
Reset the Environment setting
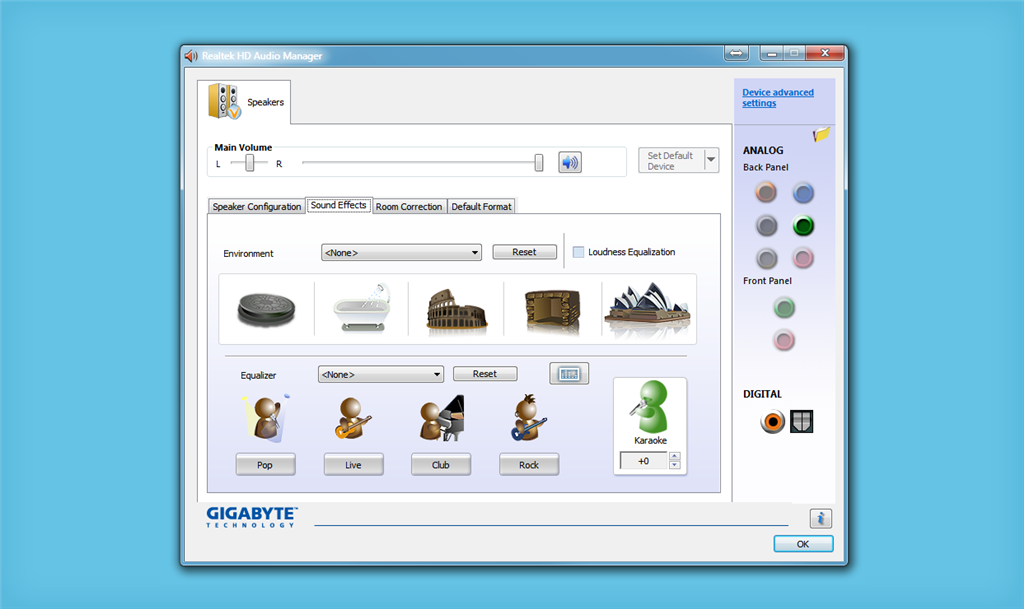(524, 252)
